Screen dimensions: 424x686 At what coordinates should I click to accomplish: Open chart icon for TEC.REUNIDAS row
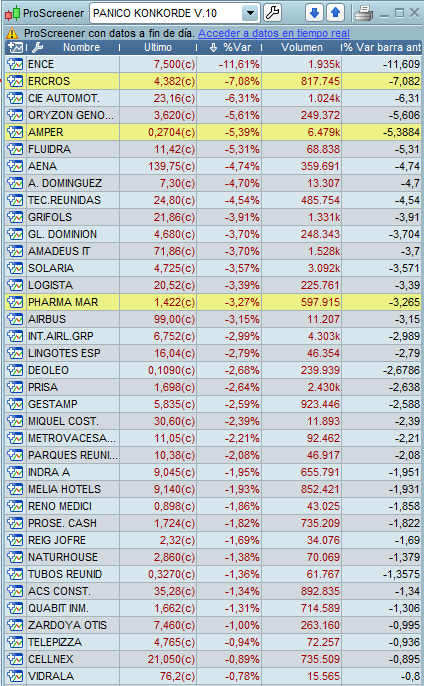[15, 200]
